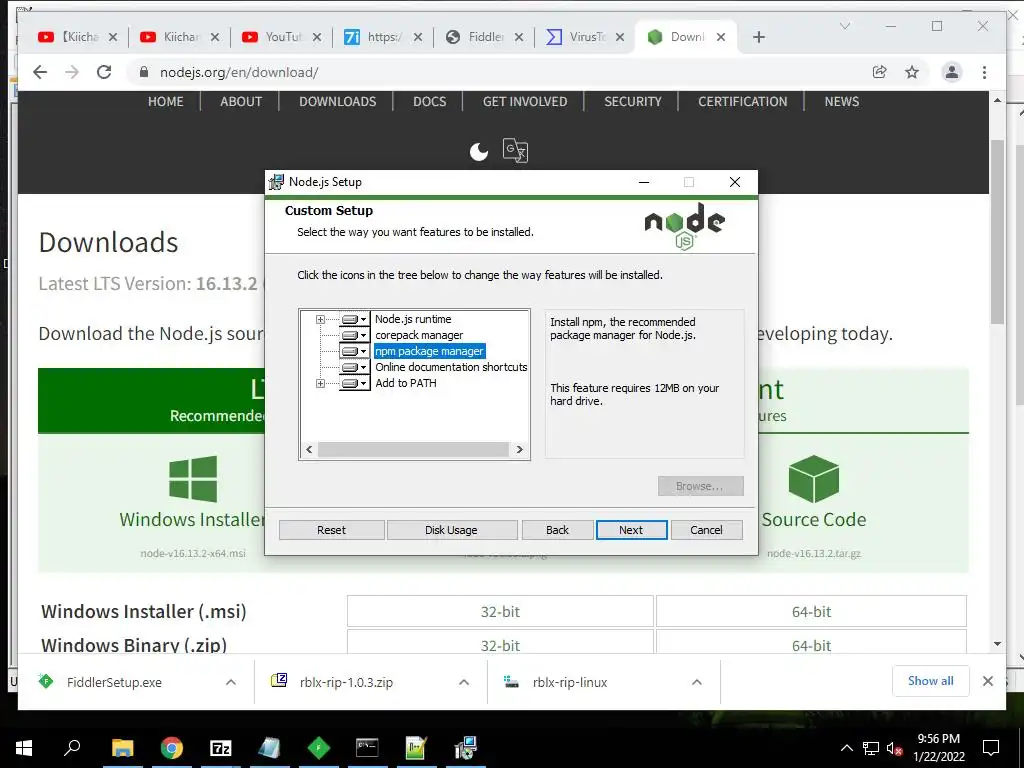This screenshot has height=768, width=1024.
Task: Open npm package manager feature dropdown
Action: click(355, 351)
